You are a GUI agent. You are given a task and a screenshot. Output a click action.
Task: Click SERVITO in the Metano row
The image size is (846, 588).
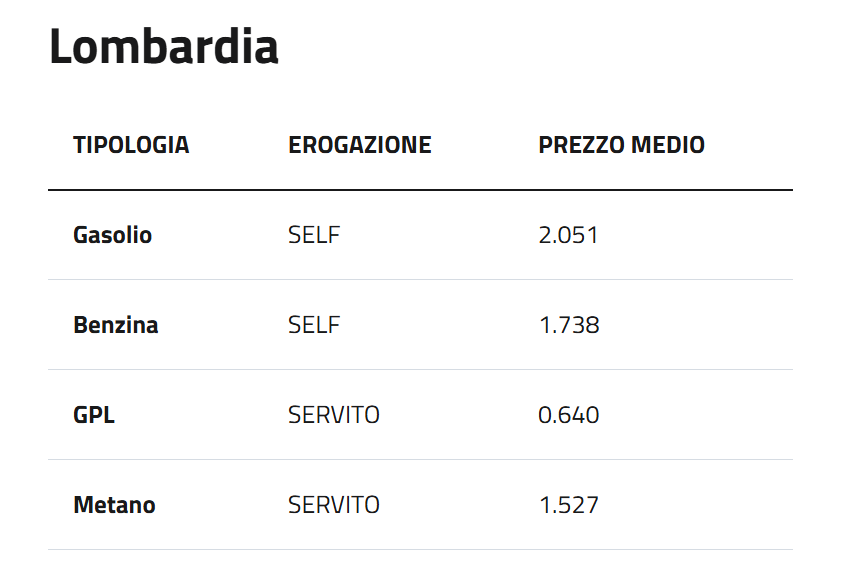333,505
